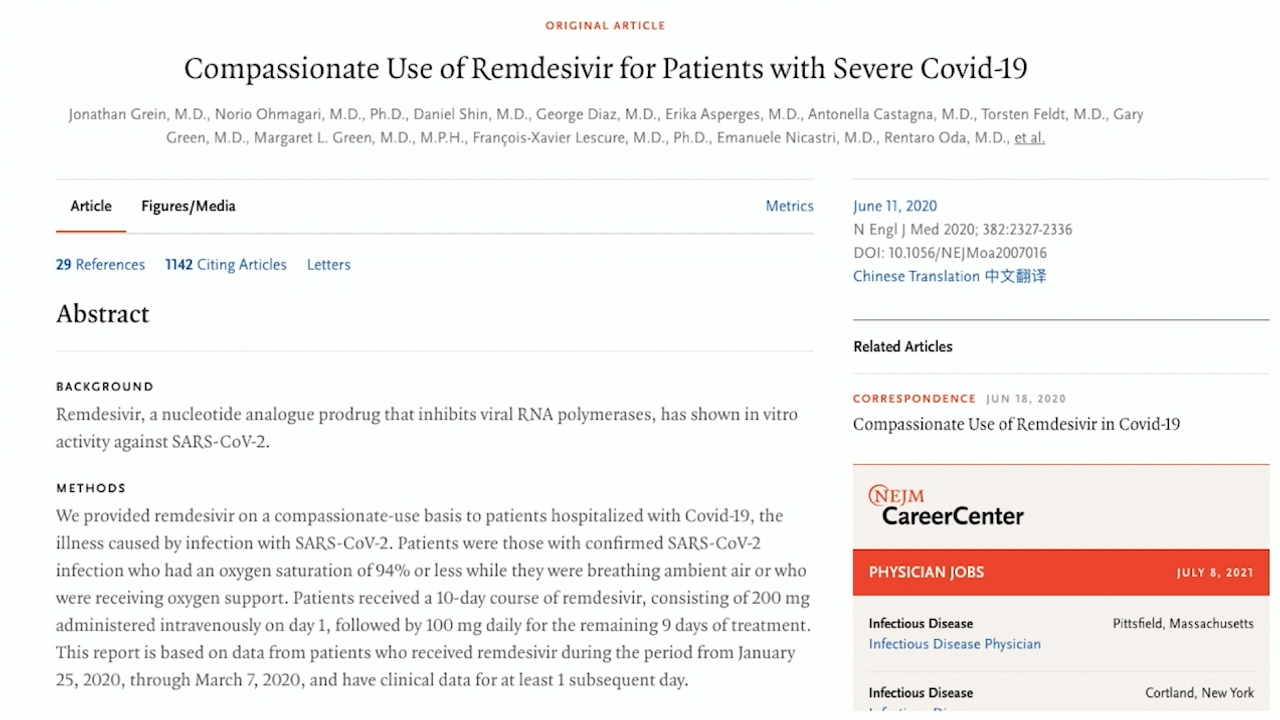Expand author list with et al.
The image size is (1280, 720).
click(1029, 138)
